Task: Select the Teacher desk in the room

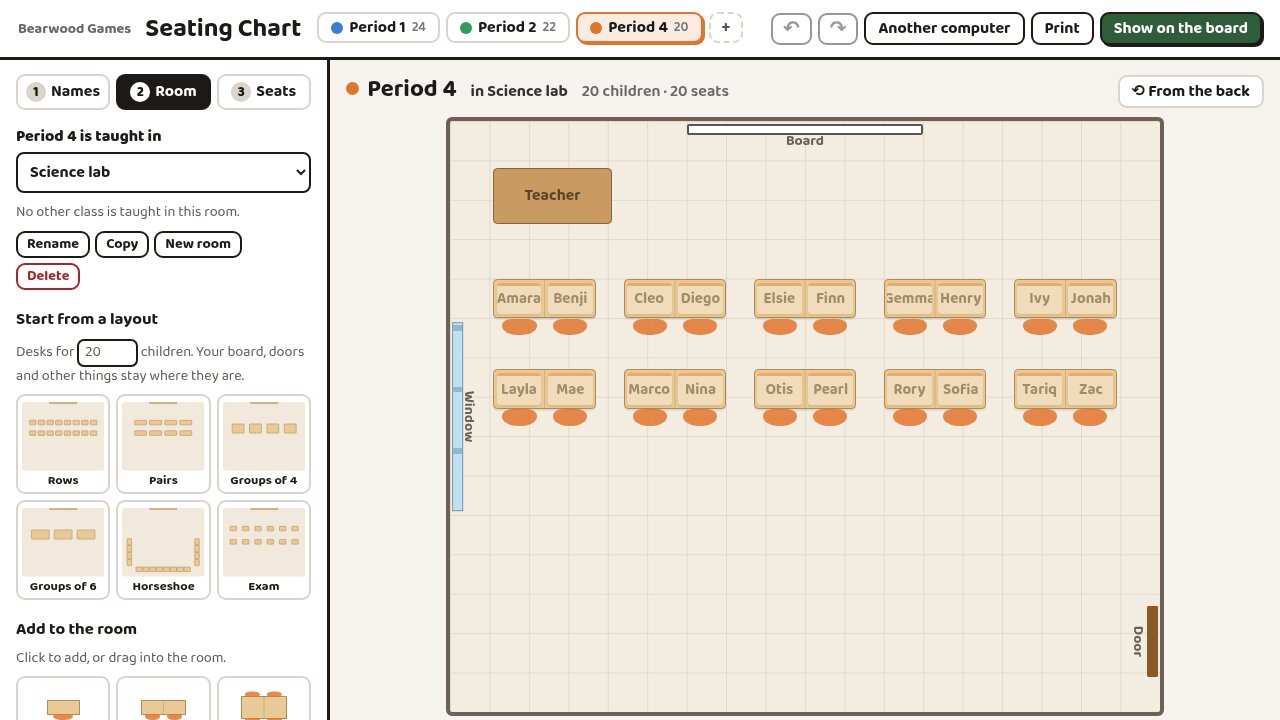Action: [552, 196]
